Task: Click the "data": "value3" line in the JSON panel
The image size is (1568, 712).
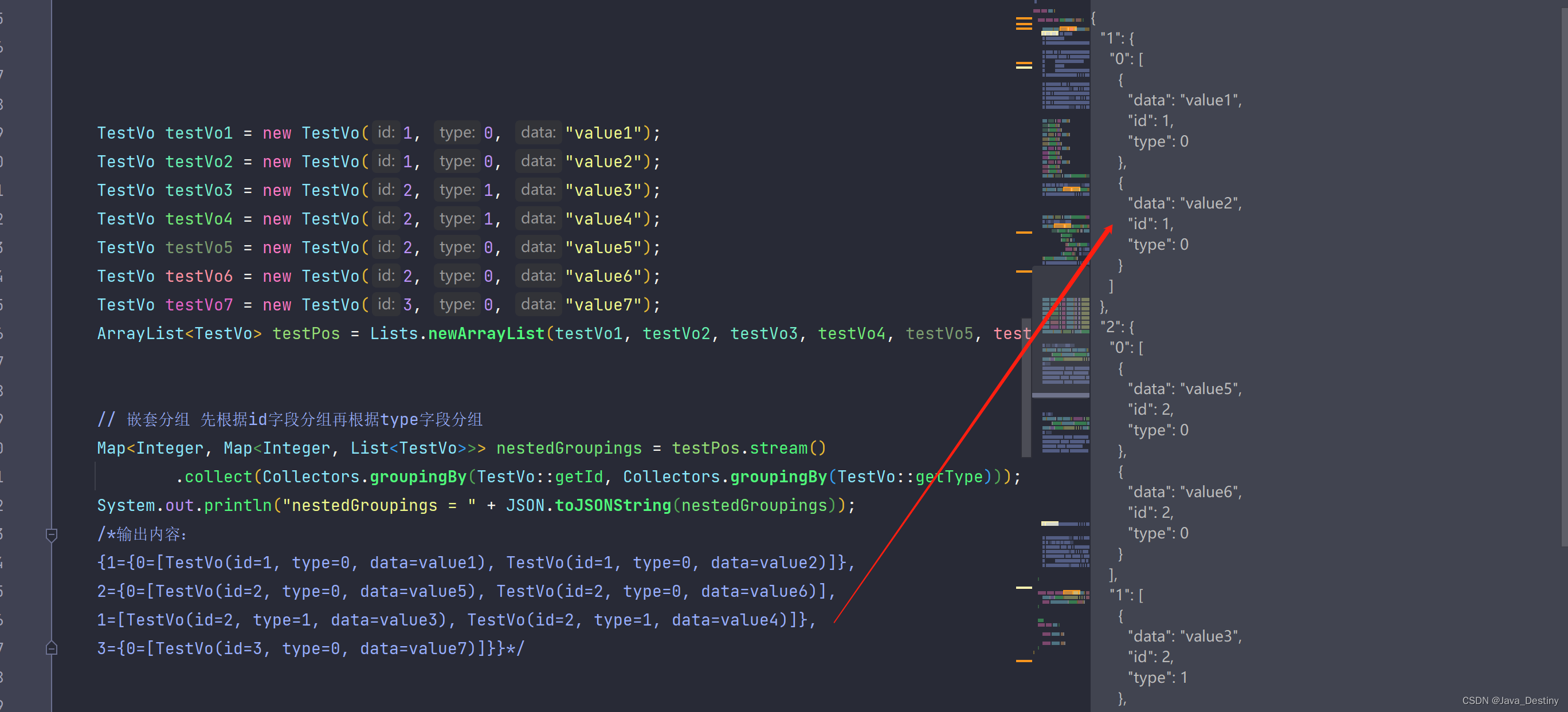Action: pos(1184,636)
